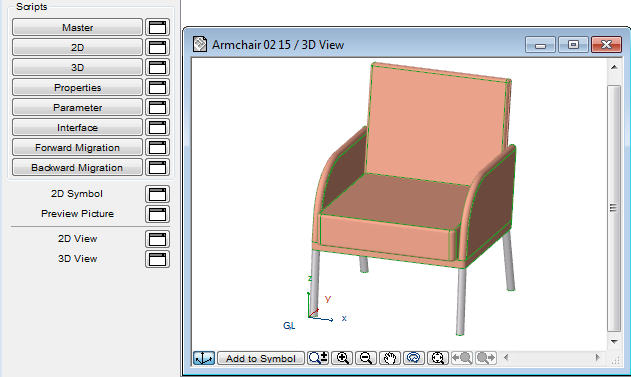The width and height of the screenshot is (631, 377).
Task: Open Preview Picture window icon
Action: 157,214
